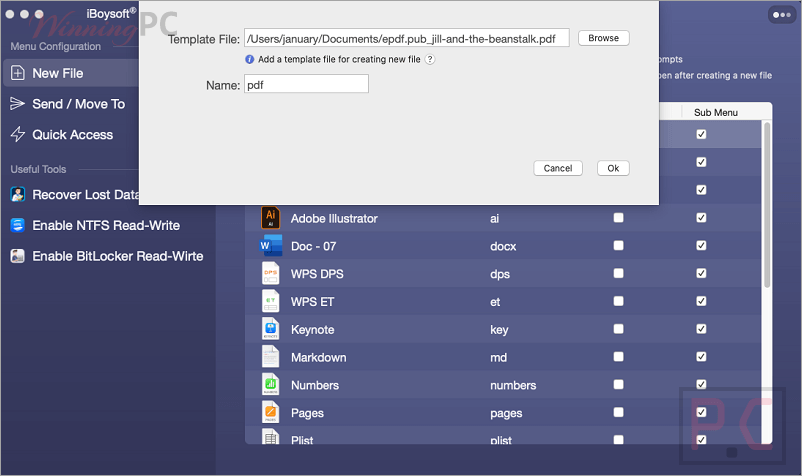Open the Send / Move To section
802x476 pixels.
tap(78, 104)
